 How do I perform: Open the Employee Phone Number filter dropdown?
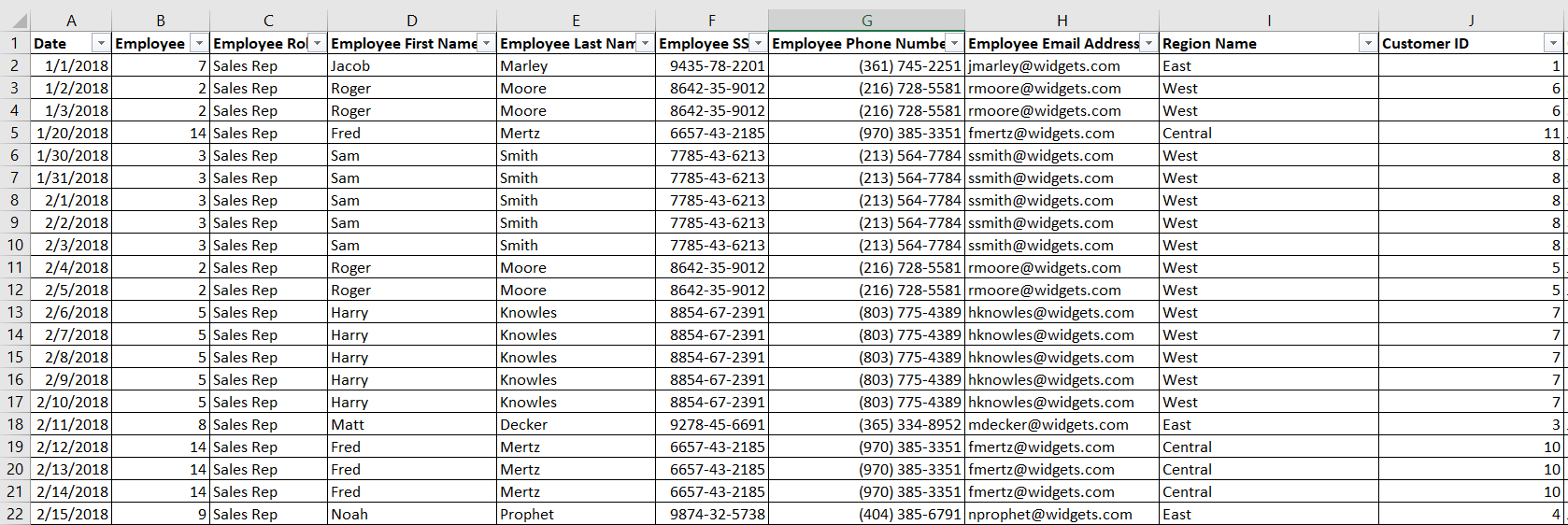(x=954, y=44)
